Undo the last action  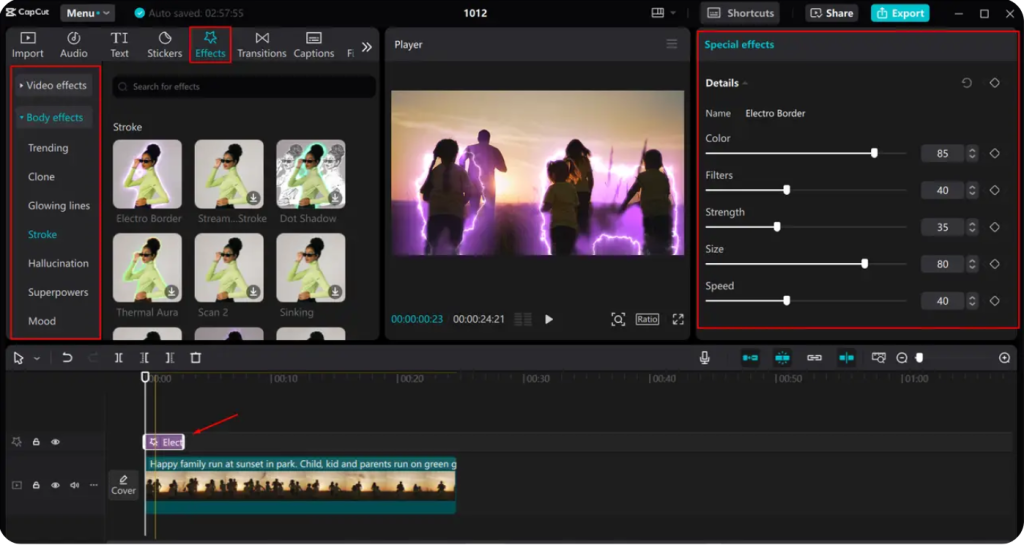(x=67, y=358)
